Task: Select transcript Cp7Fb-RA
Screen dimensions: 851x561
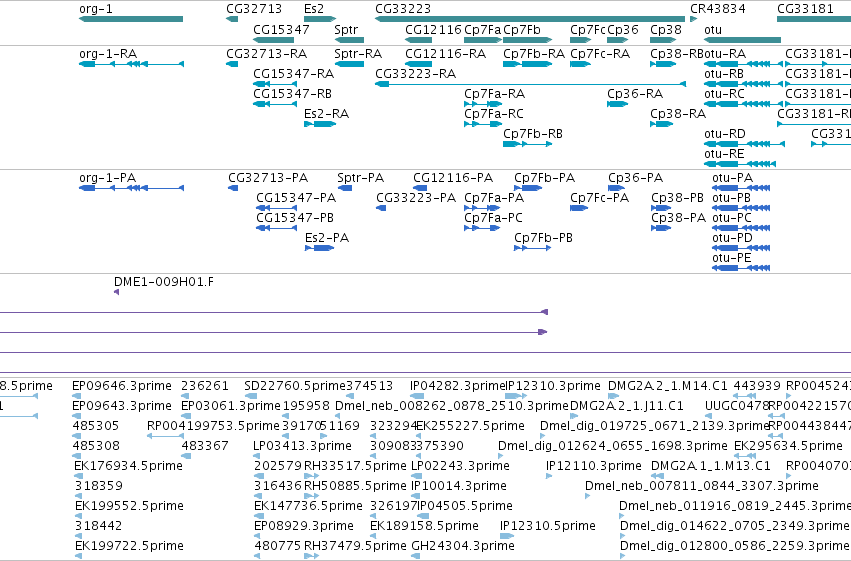Action: (x=528, y=64)
